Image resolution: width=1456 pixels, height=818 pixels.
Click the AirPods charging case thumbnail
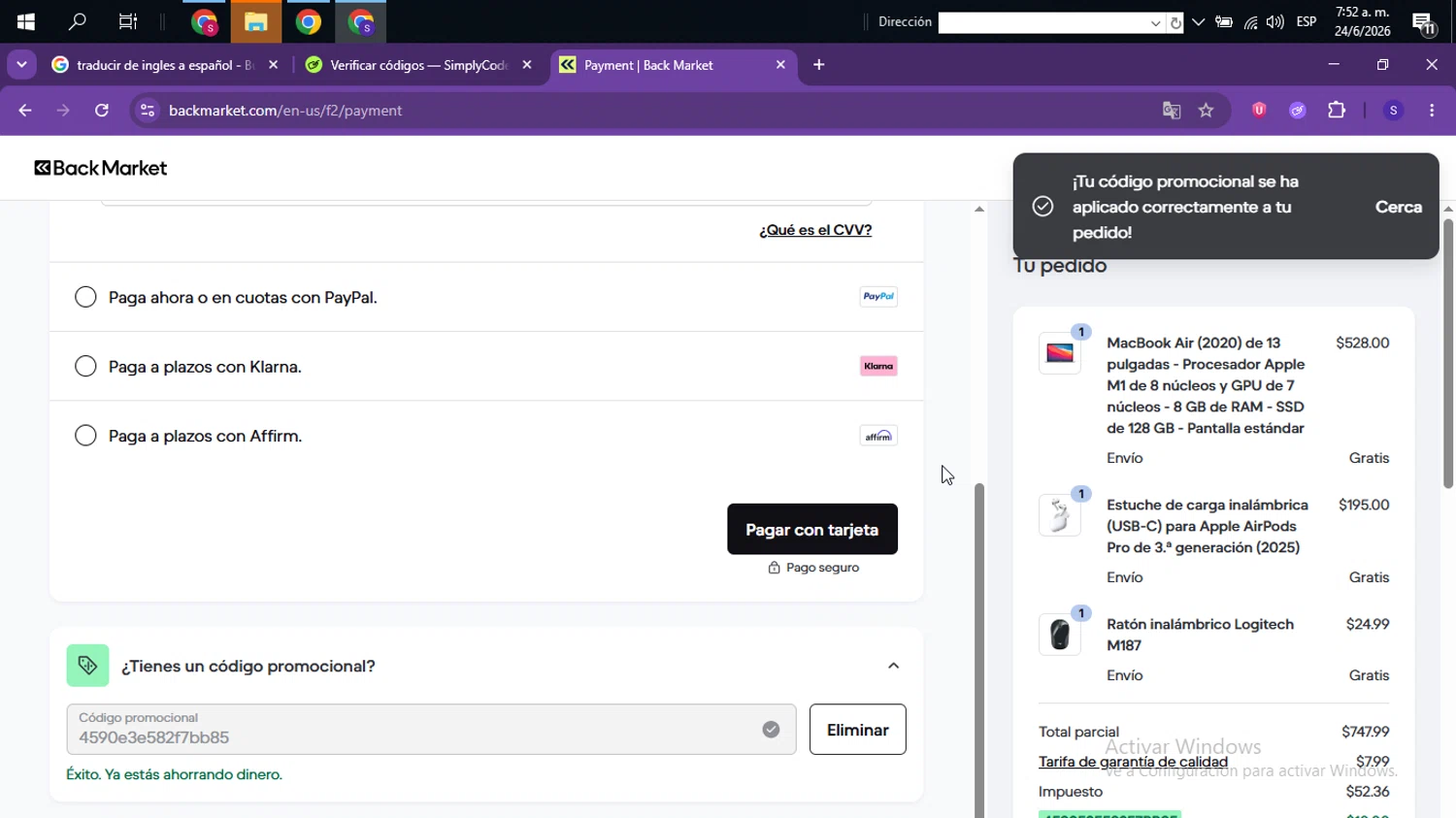(x=1060, y=515)
